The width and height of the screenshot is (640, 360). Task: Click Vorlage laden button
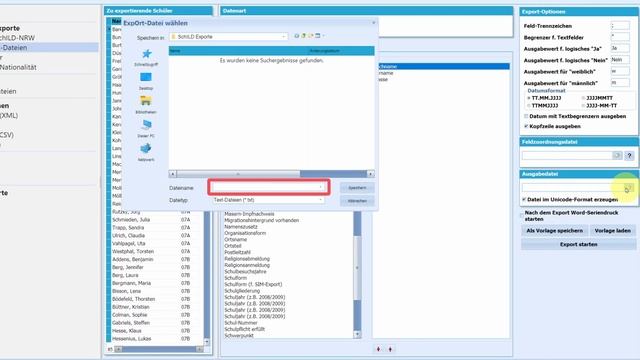(x=612, y=231)
